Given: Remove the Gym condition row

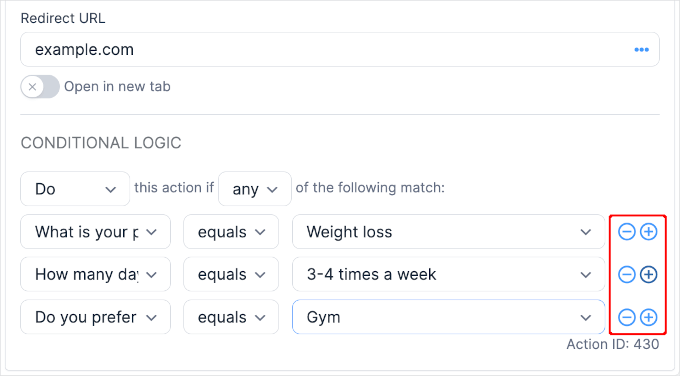Looking at the screenshot, I should tap(627, 317).
